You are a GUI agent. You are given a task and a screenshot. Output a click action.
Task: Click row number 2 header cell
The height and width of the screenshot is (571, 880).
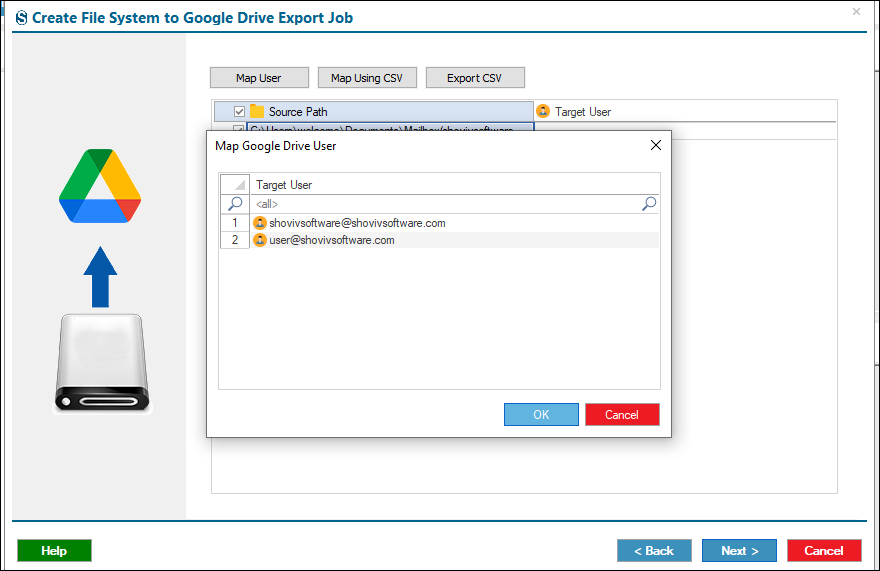[x=235, y=240]
